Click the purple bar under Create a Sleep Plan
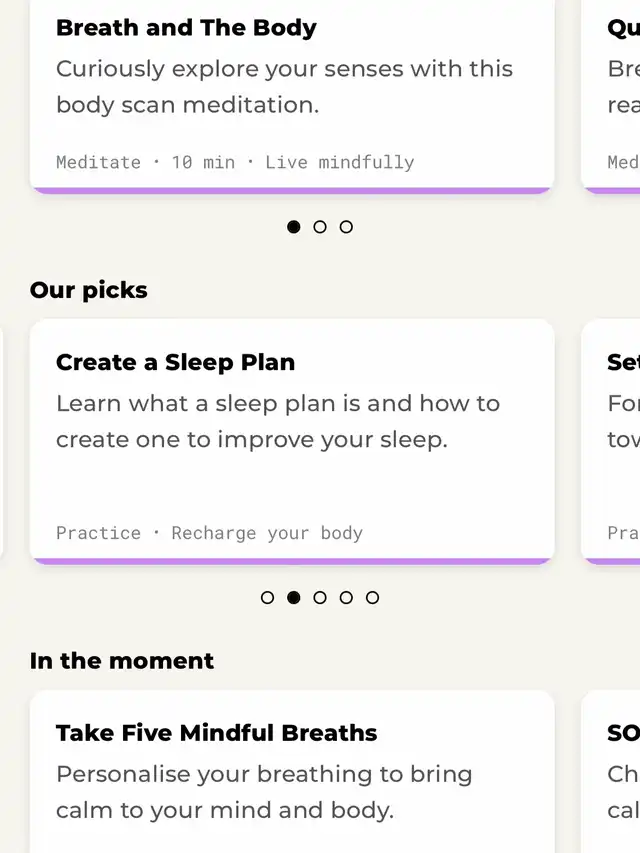Viewport: 640px width, 853px height. pos(292,561)
